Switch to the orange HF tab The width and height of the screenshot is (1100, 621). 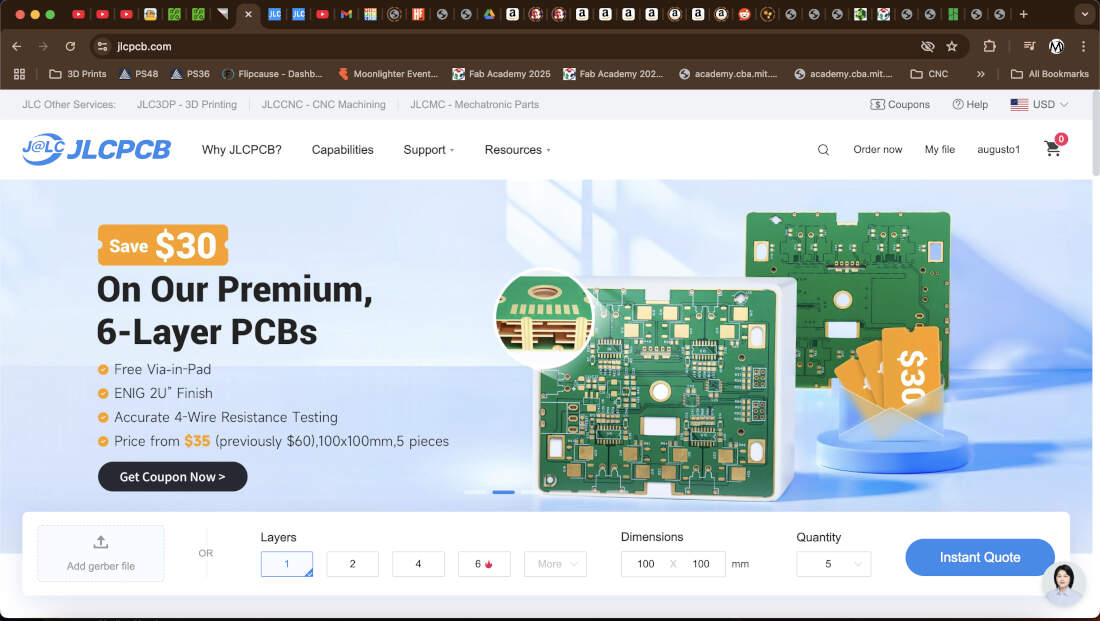tap(418, 14)
